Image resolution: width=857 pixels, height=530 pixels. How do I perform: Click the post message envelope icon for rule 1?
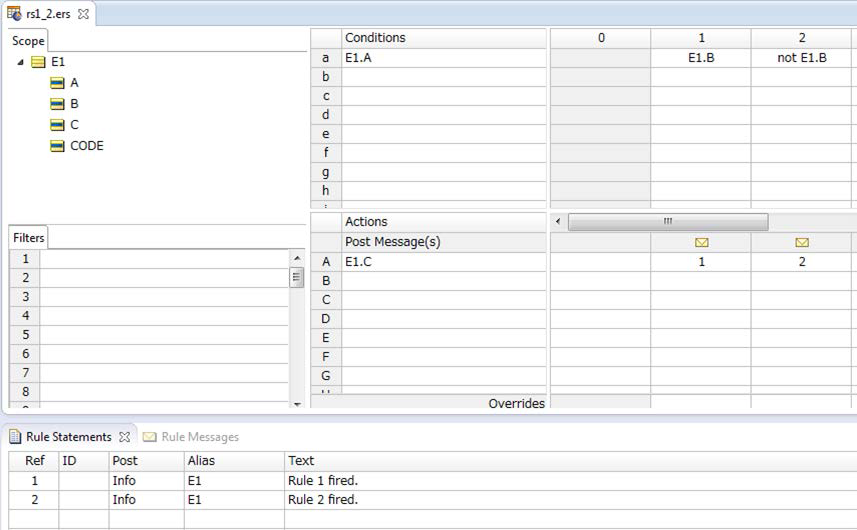coord(701,243)
